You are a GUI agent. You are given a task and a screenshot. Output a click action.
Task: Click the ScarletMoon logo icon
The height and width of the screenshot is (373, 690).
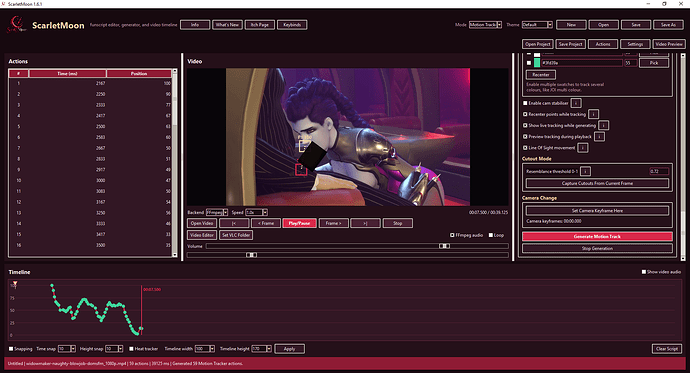(17, 24)
